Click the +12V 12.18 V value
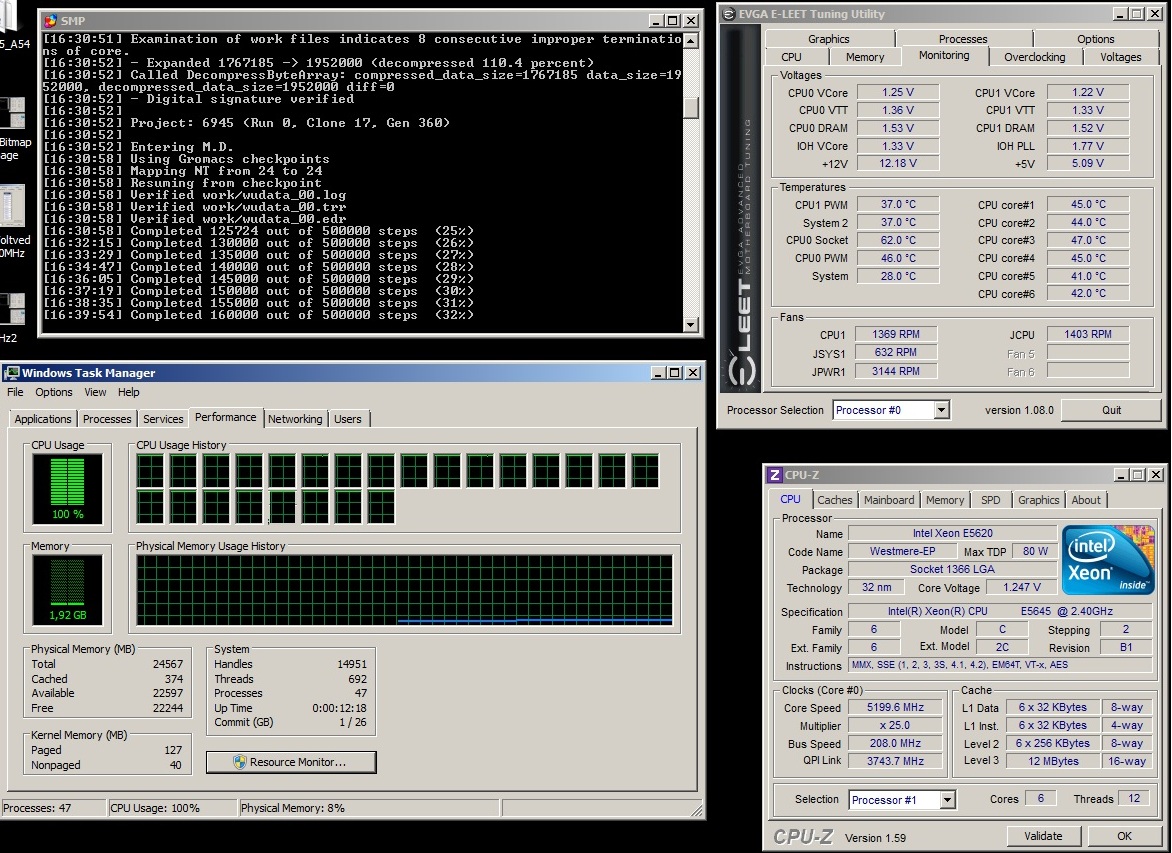 point(898,163)
